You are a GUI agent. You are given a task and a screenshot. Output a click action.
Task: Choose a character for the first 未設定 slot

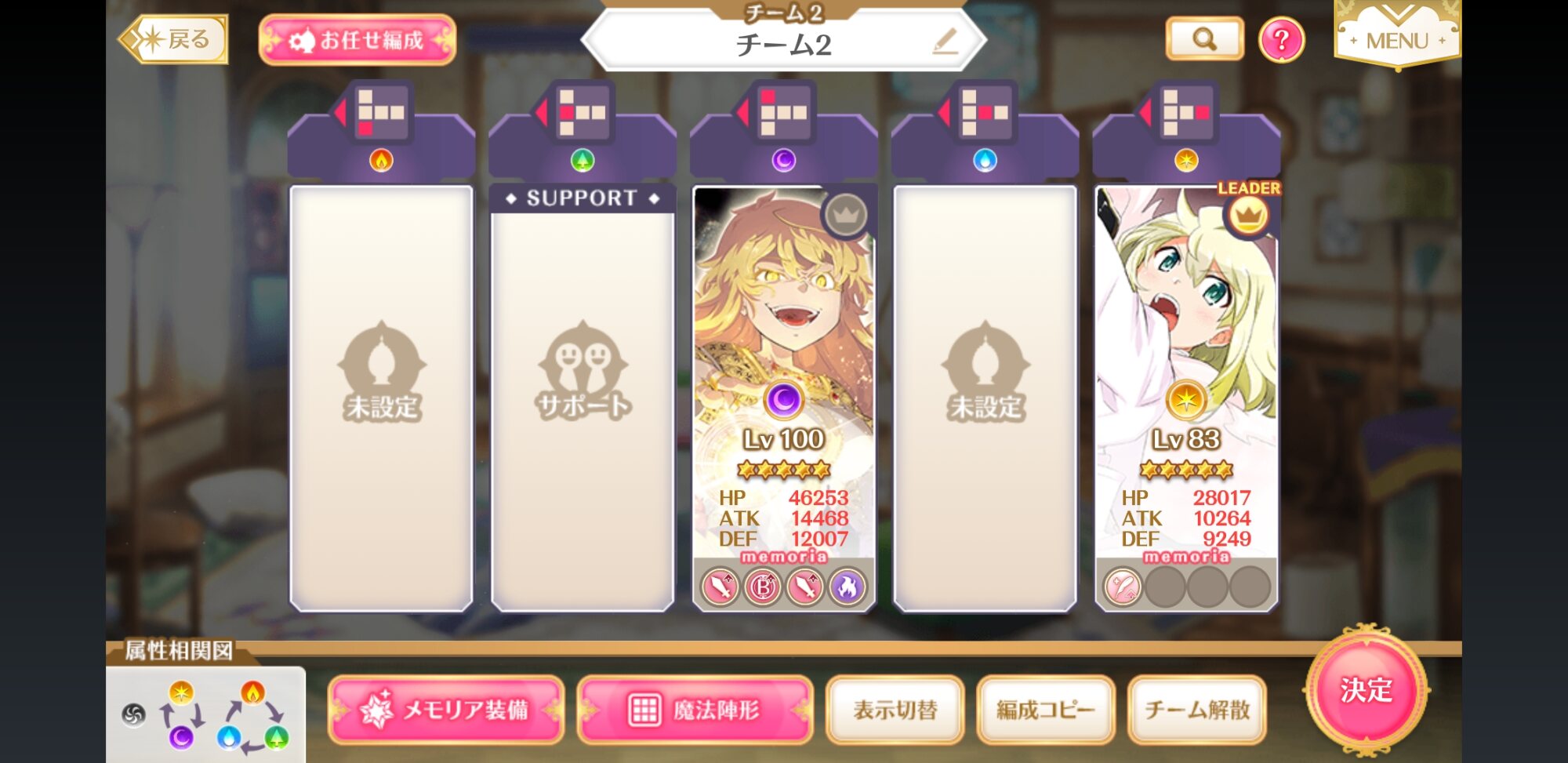[381, 398]
